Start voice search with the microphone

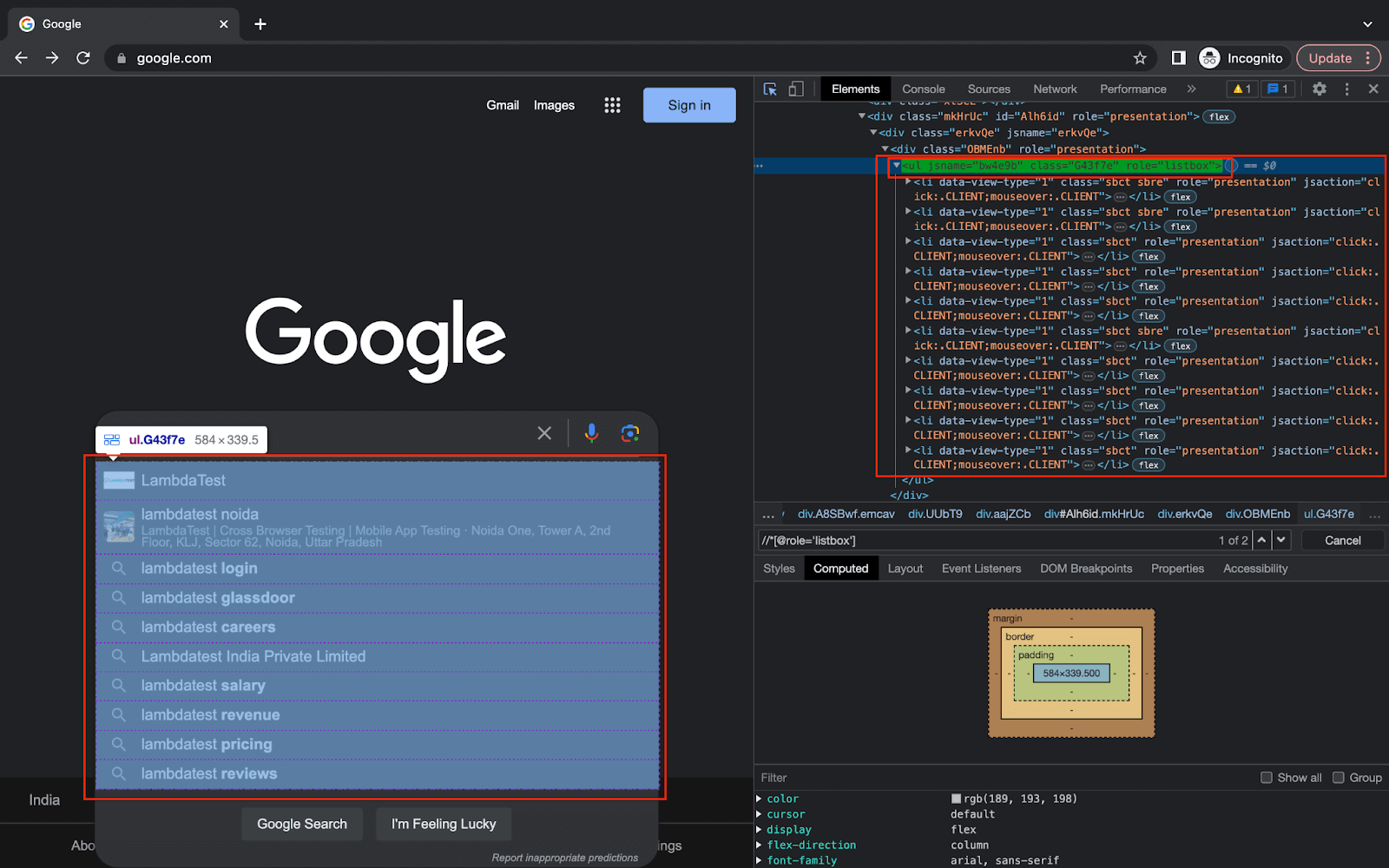(591, 433)
